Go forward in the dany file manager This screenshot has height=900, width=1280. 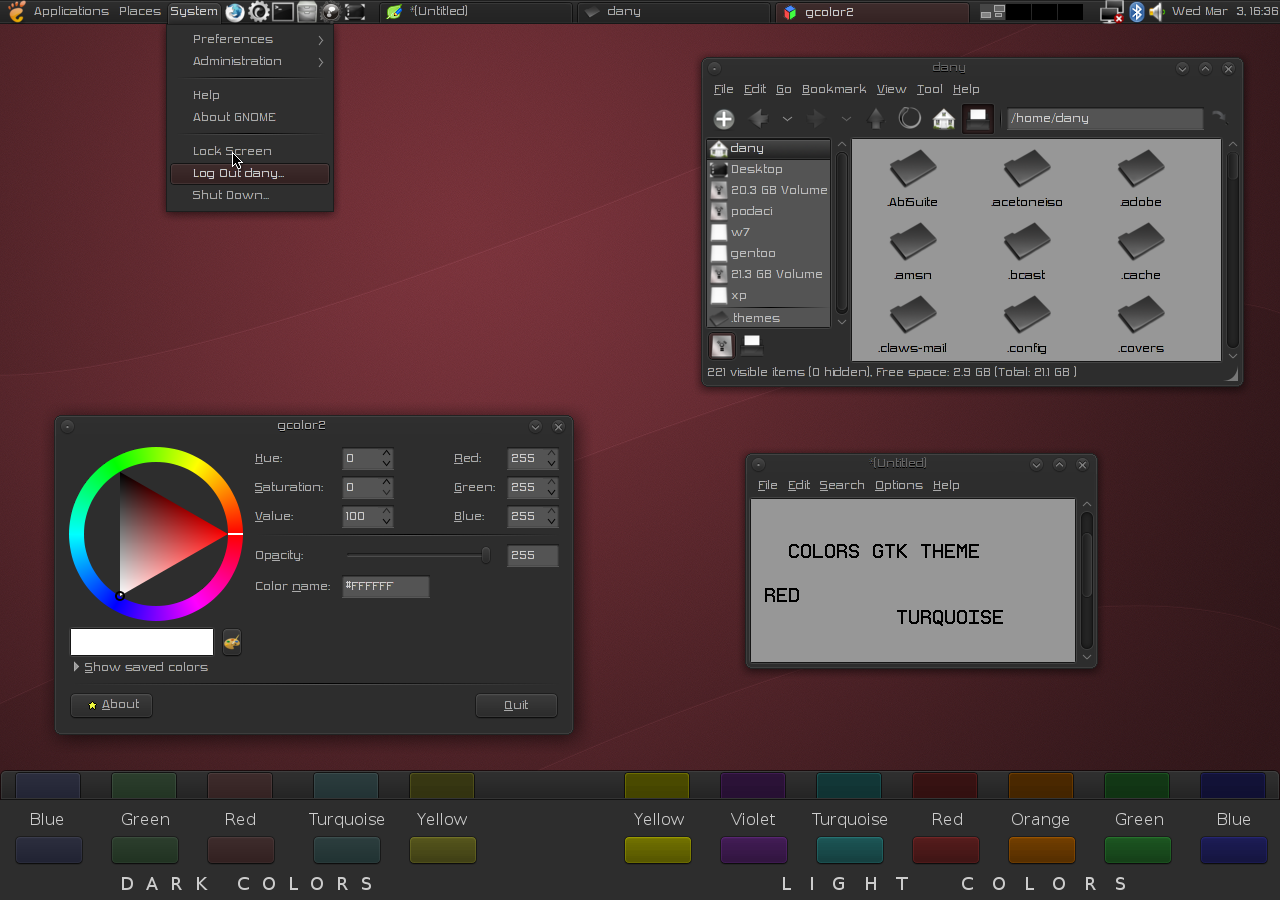pos(816,119)
